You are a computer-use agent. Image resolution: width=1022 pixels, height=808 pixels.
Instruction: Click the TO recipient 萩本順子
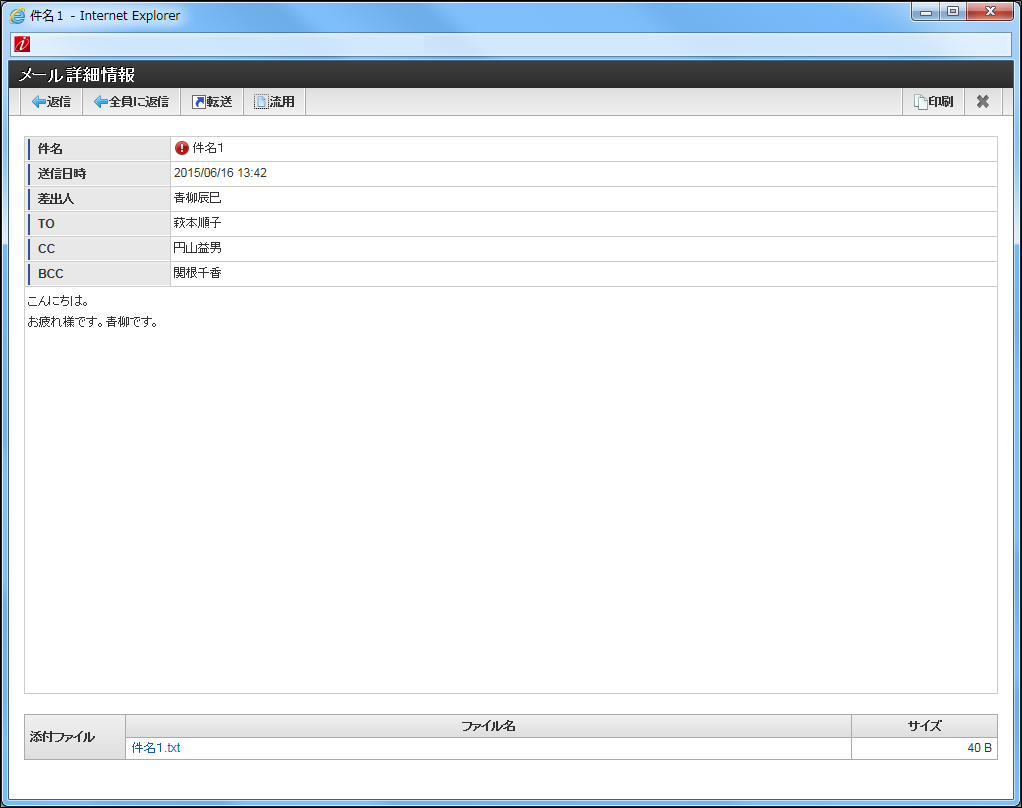[197, 223]
